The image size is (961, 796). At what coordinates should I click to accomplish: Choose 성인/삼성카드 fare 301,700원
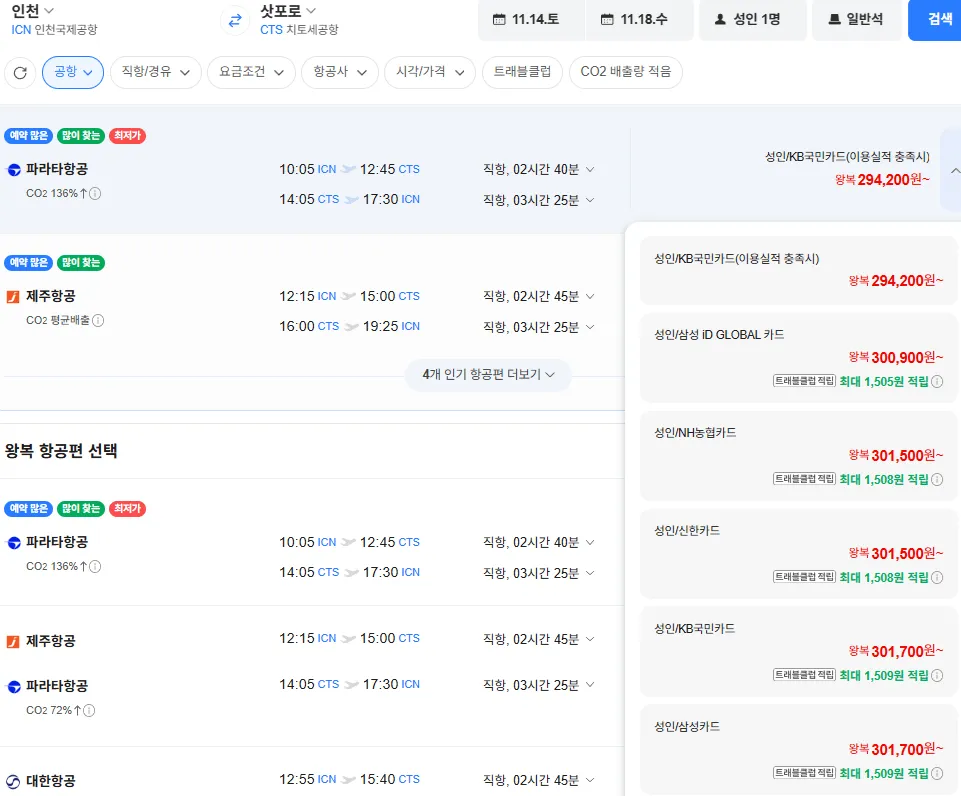(798, 750)
